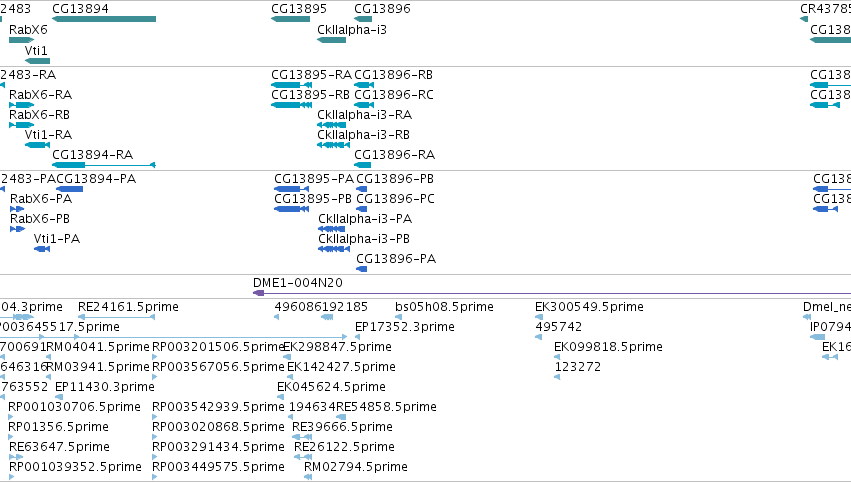Image resolution: width=851 pixels, height=482 pixels.
Task: Click the CG13896-RC transcript label
Action: (394, 94)
